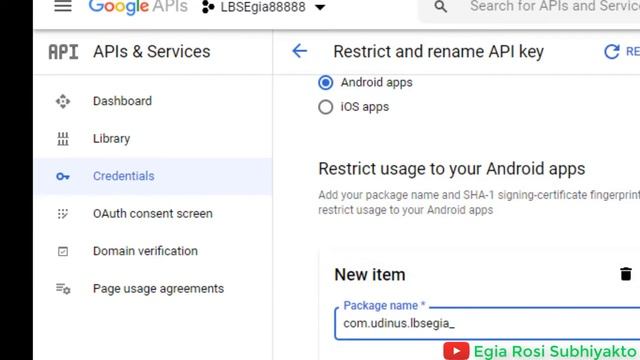Click the New item heading

[x=370, y=275]
